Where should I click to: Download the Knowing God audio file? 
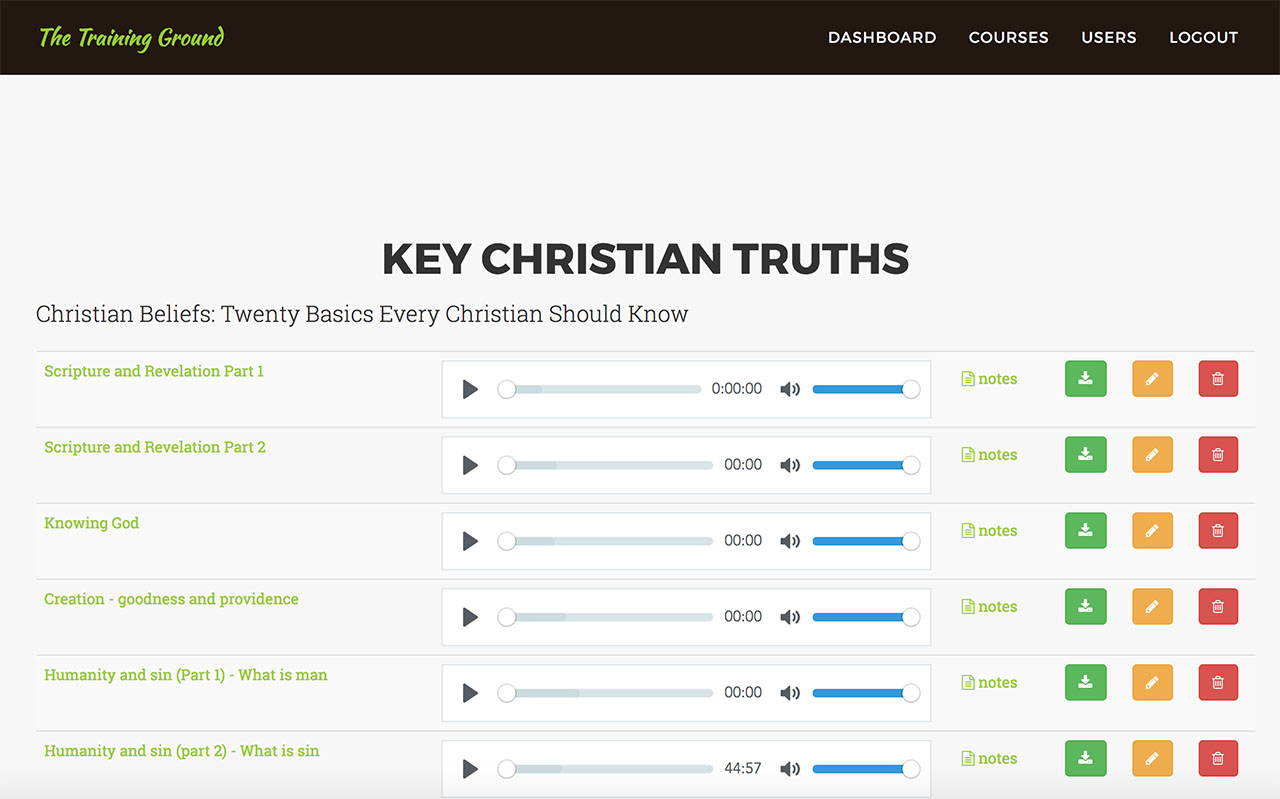[x=1085, y=531]
